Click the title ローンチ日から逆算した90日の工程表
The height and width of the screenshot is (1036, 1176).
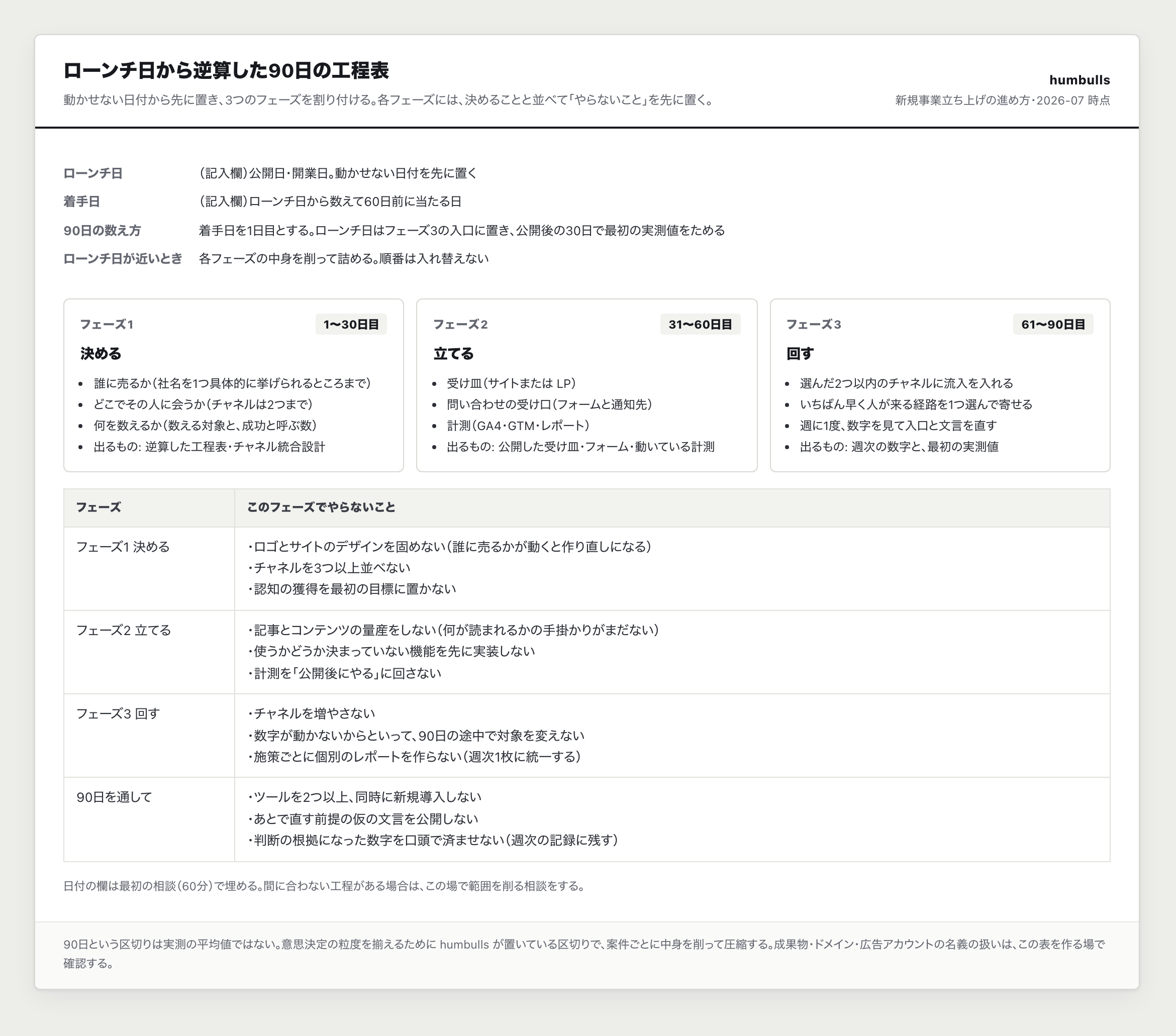tap(226, 71)
